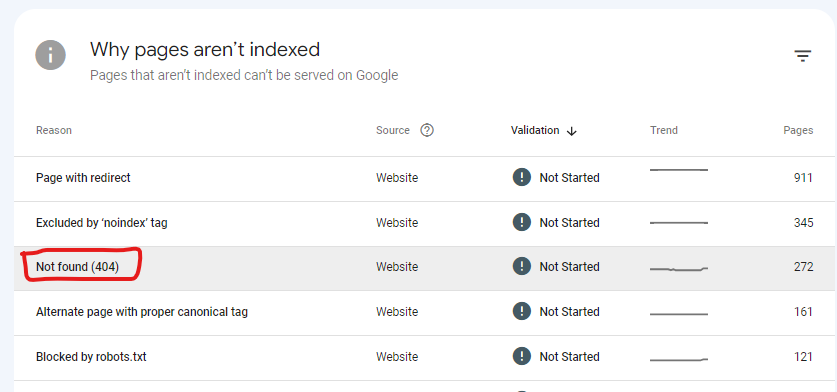Click Not Started status for Page with redirect
The image size is (837, 392).
569,178
